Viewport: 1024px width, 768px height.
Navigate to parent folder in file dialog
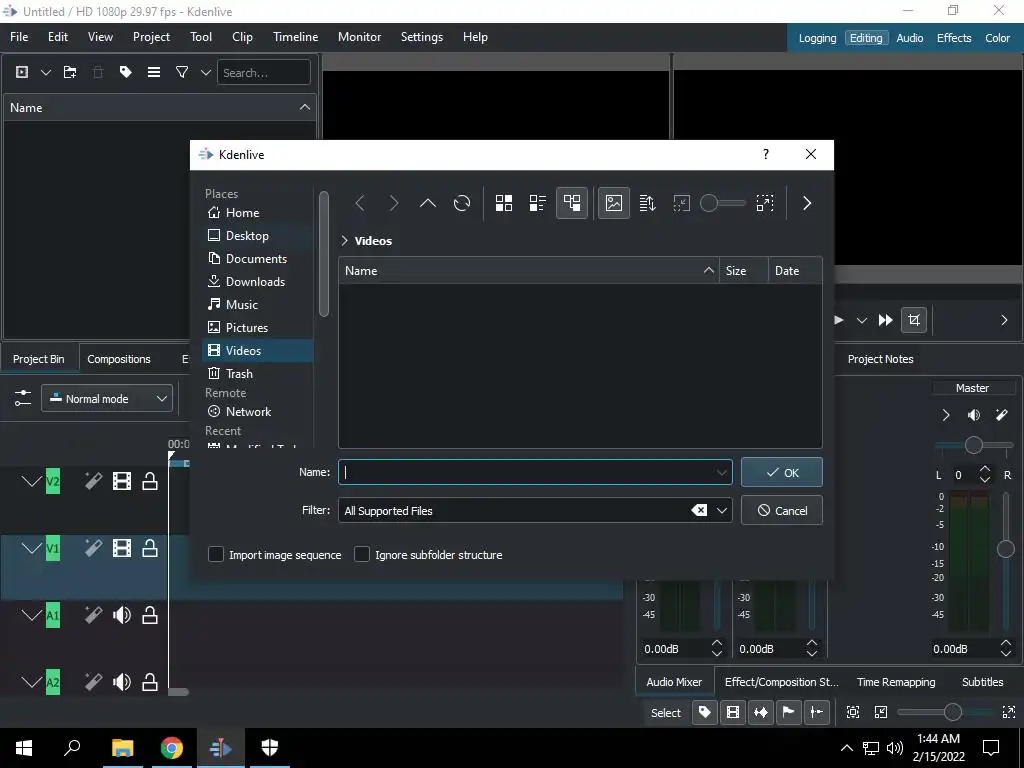tap(428, 203)
